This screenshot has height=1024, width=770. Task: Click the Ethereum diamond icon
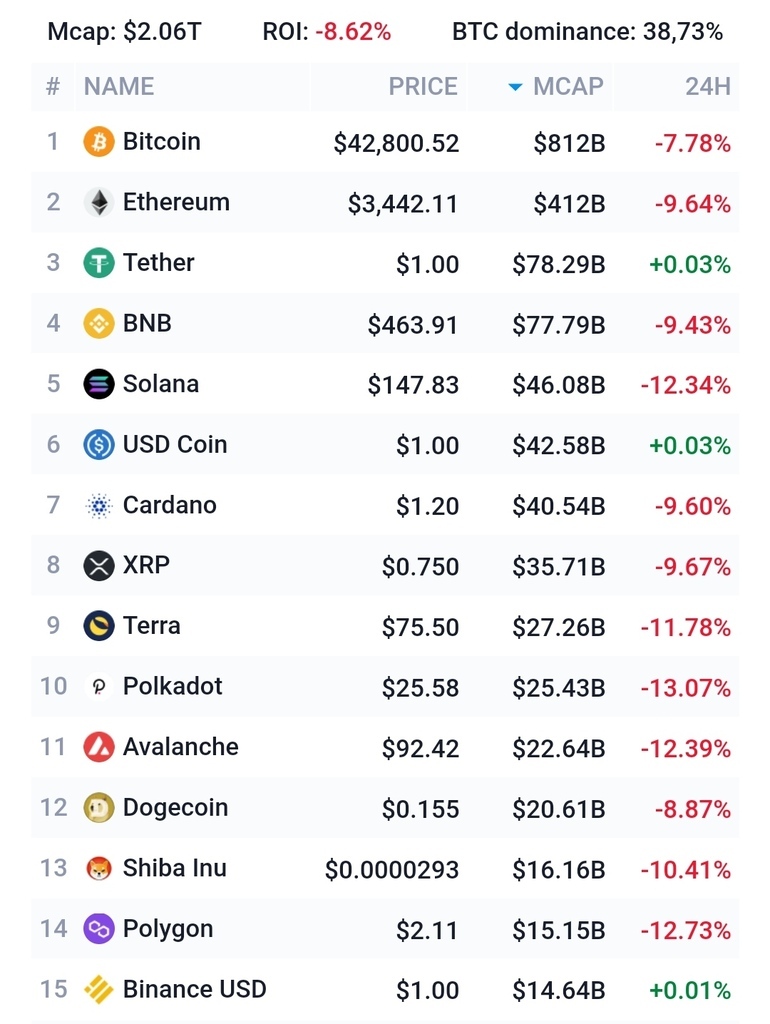tap(99, 203)
